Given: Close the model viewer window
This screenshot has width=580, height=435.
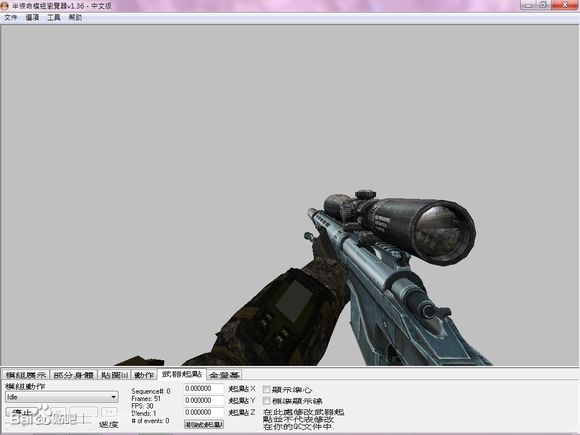Looking at the screenshot, I should pyautogui.click(x=565, y=5).
